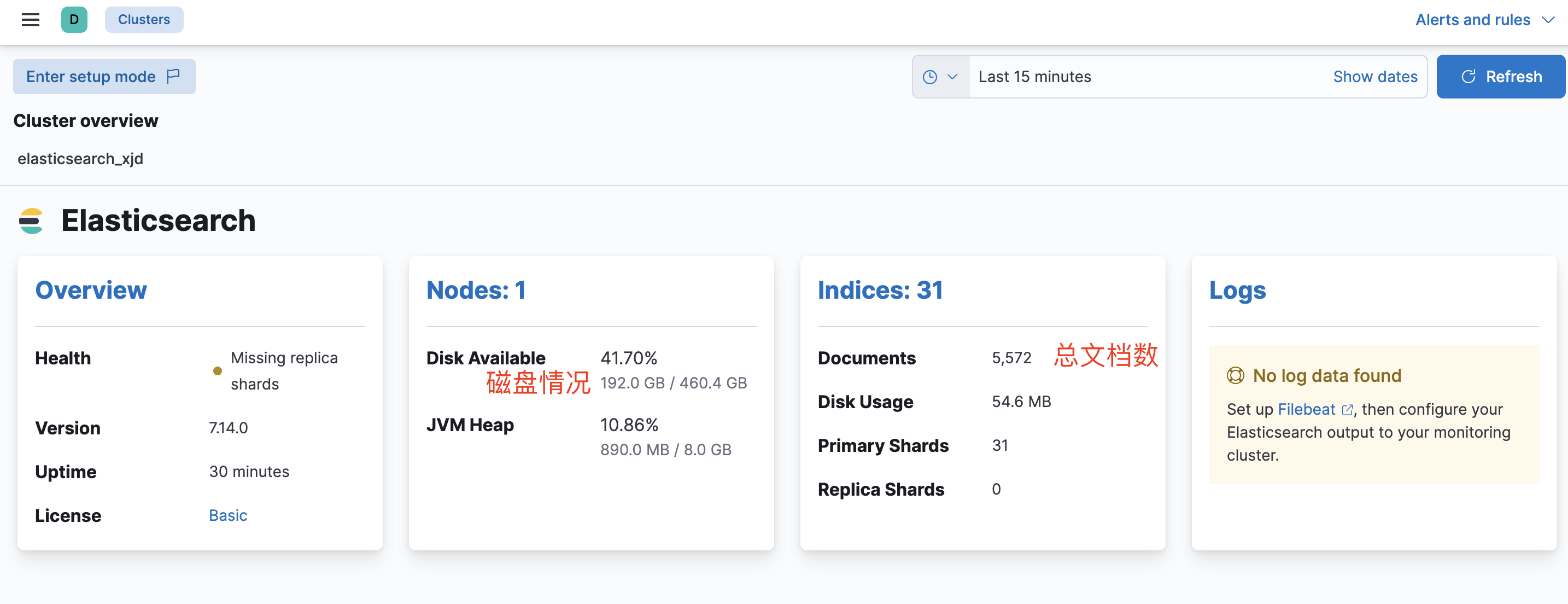Click the Elasticsearch section heading
The image size is (1568, 604).
click(x=158, y=220)
